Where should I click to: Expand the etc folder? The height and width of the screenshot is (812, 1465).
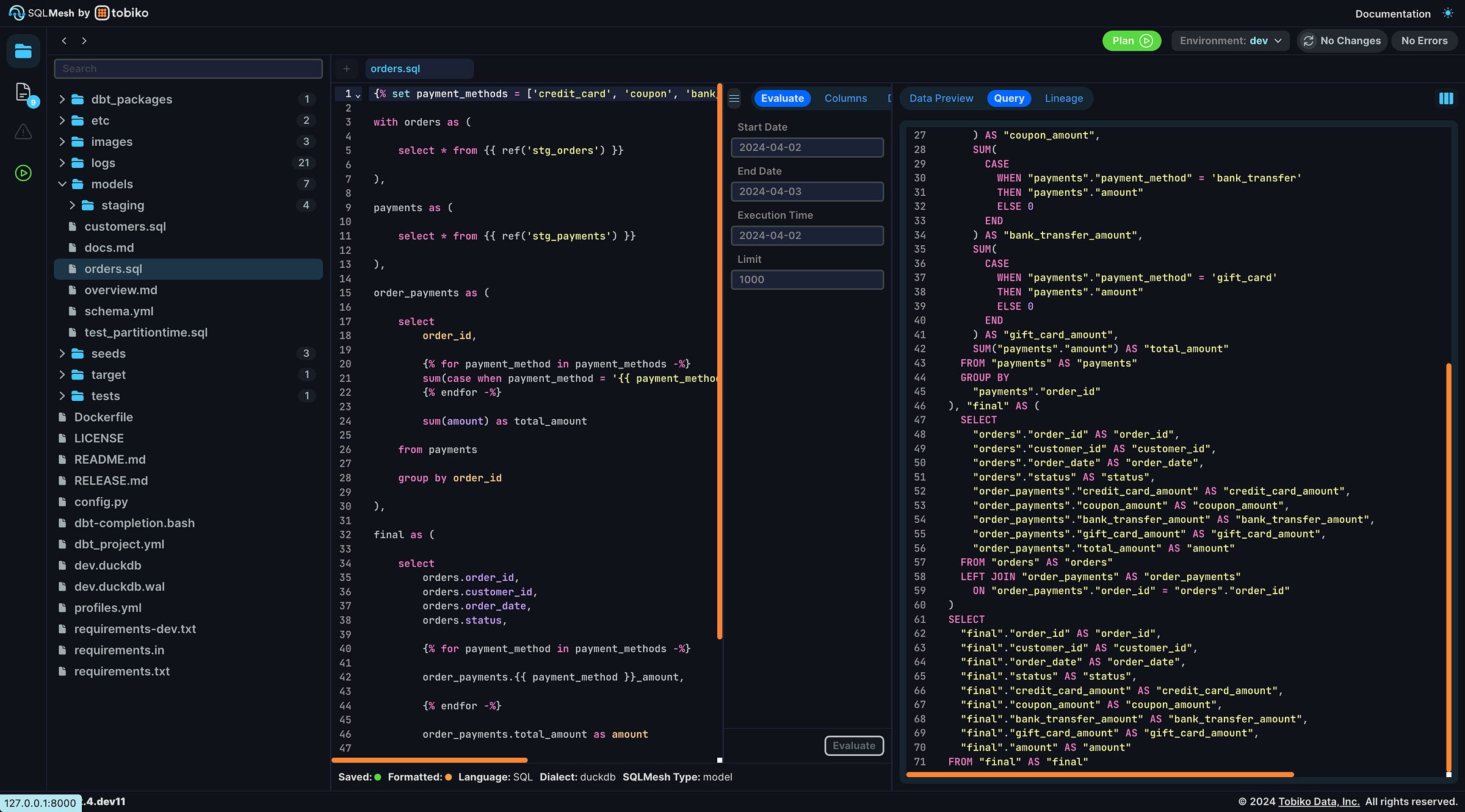[x=62, y=121]
